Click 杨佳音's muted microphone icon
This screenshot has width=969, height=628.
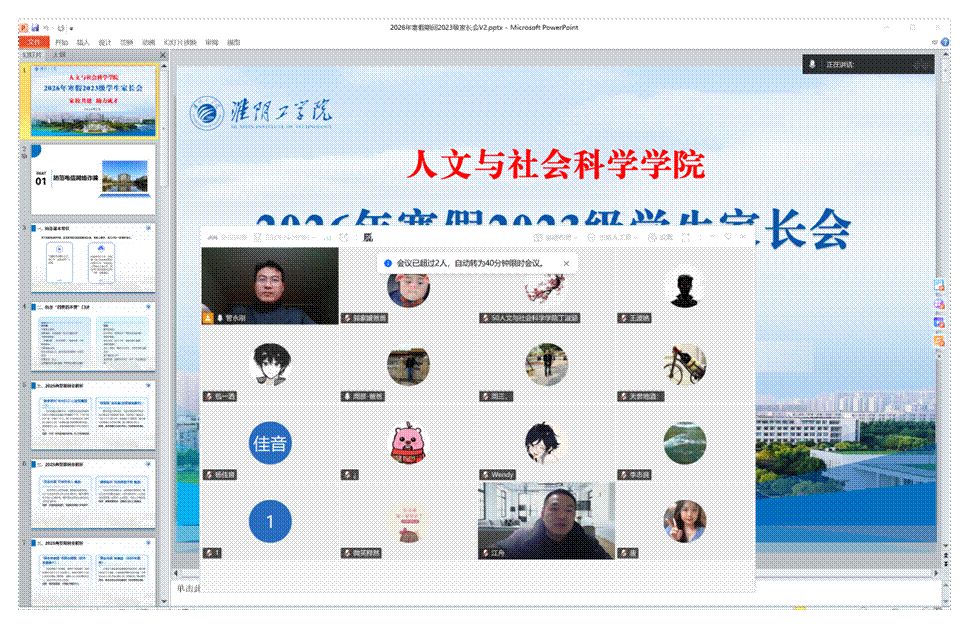tap(208, 474)
